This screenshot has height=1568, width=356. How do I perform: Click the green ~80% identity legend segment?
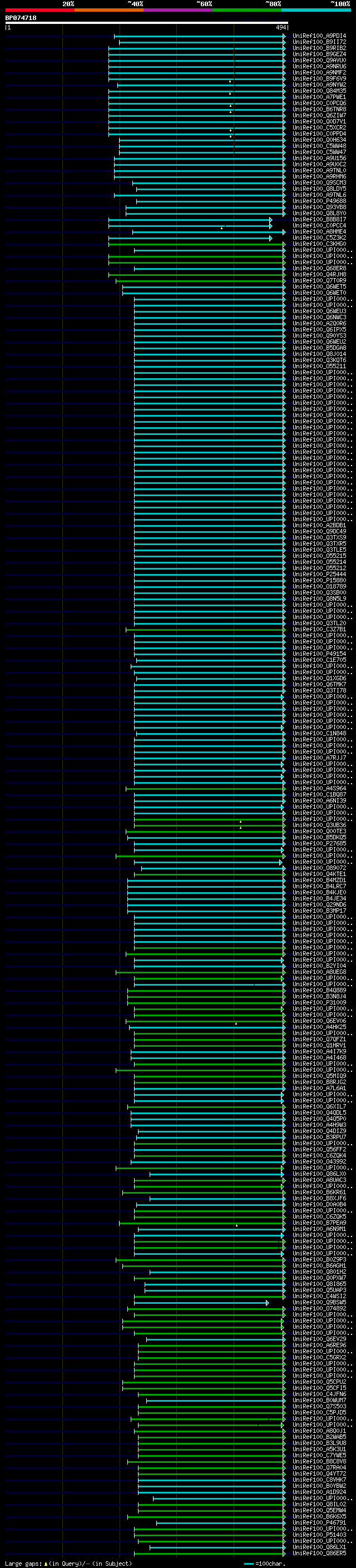coord(247,10)
